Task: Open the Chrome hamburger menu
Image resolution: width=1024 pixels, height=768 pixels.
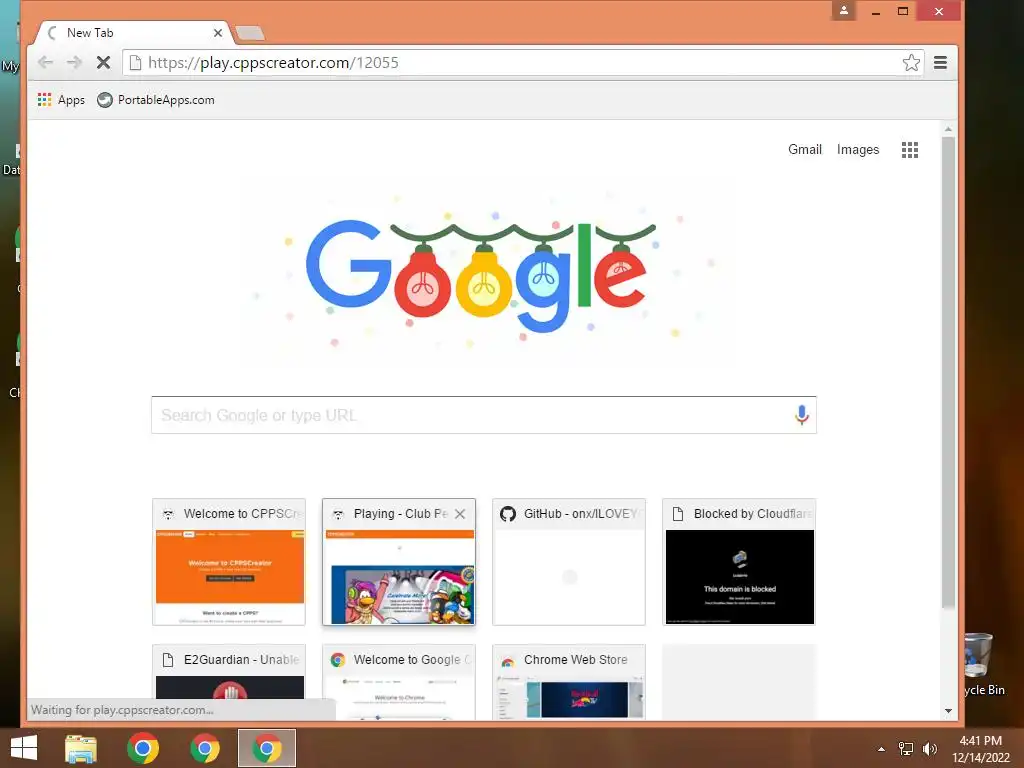Action: [x=940, y=63]
